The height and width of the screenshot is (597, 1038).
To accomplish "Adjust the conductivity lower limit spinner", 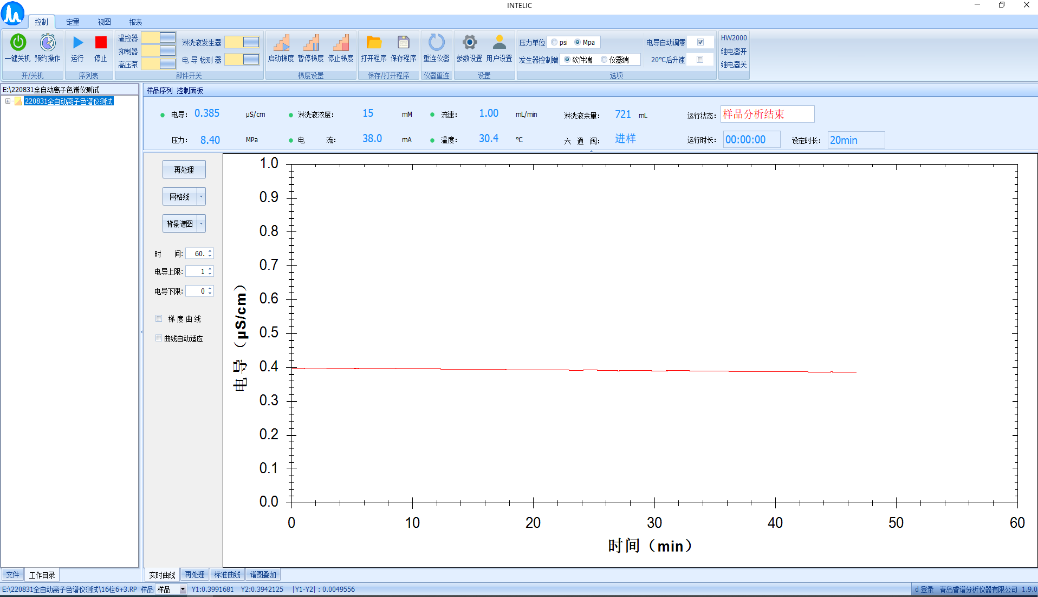I will tap(210, 291).
